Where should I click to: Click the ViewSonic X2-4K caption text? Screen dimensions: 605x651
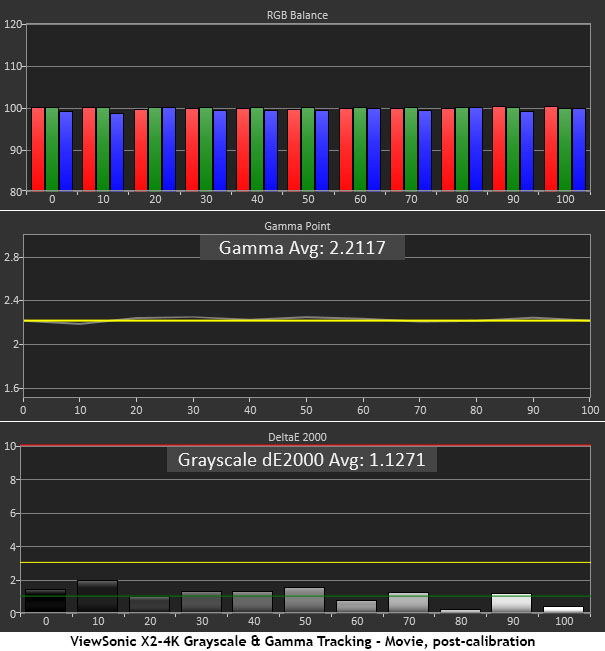[302, 641]
